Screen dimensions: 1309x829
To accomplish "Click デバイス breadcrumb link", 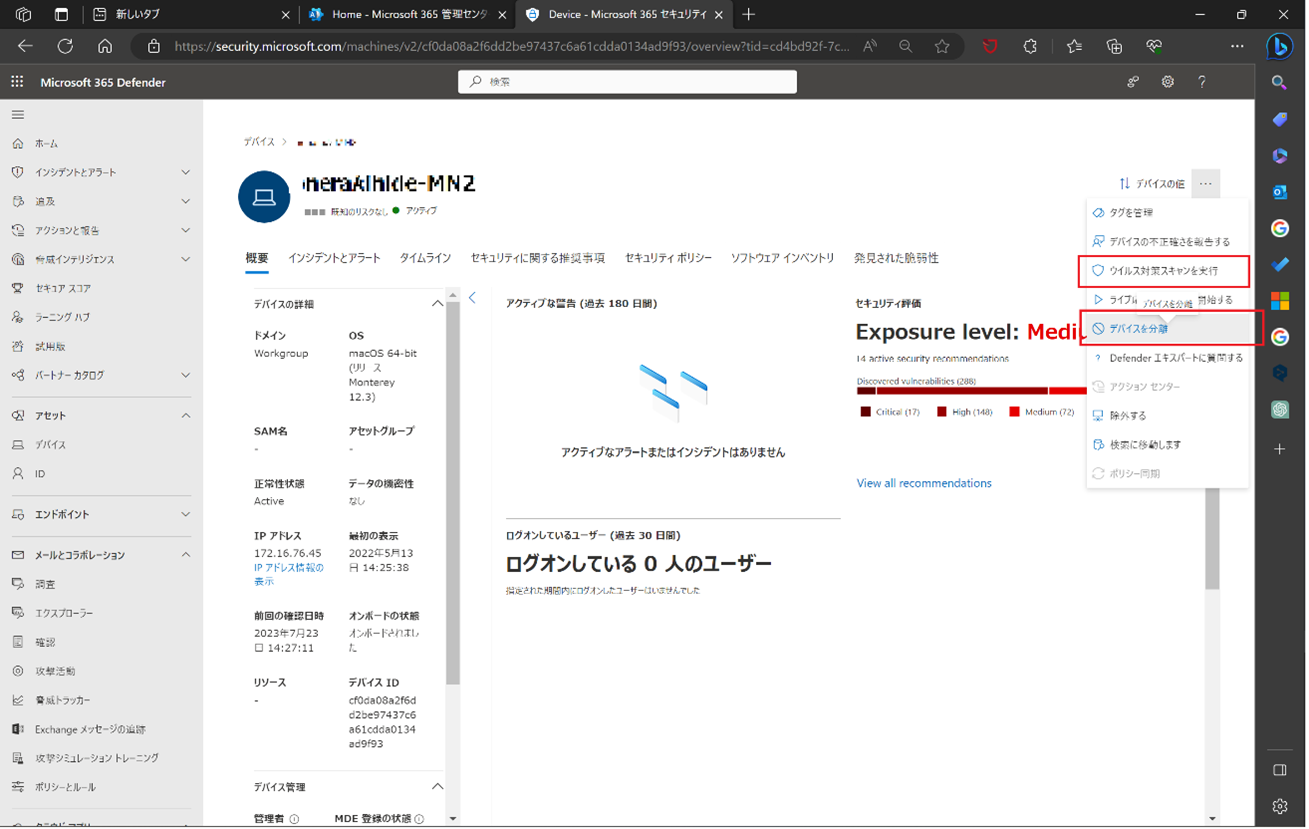I will [259, 142].
